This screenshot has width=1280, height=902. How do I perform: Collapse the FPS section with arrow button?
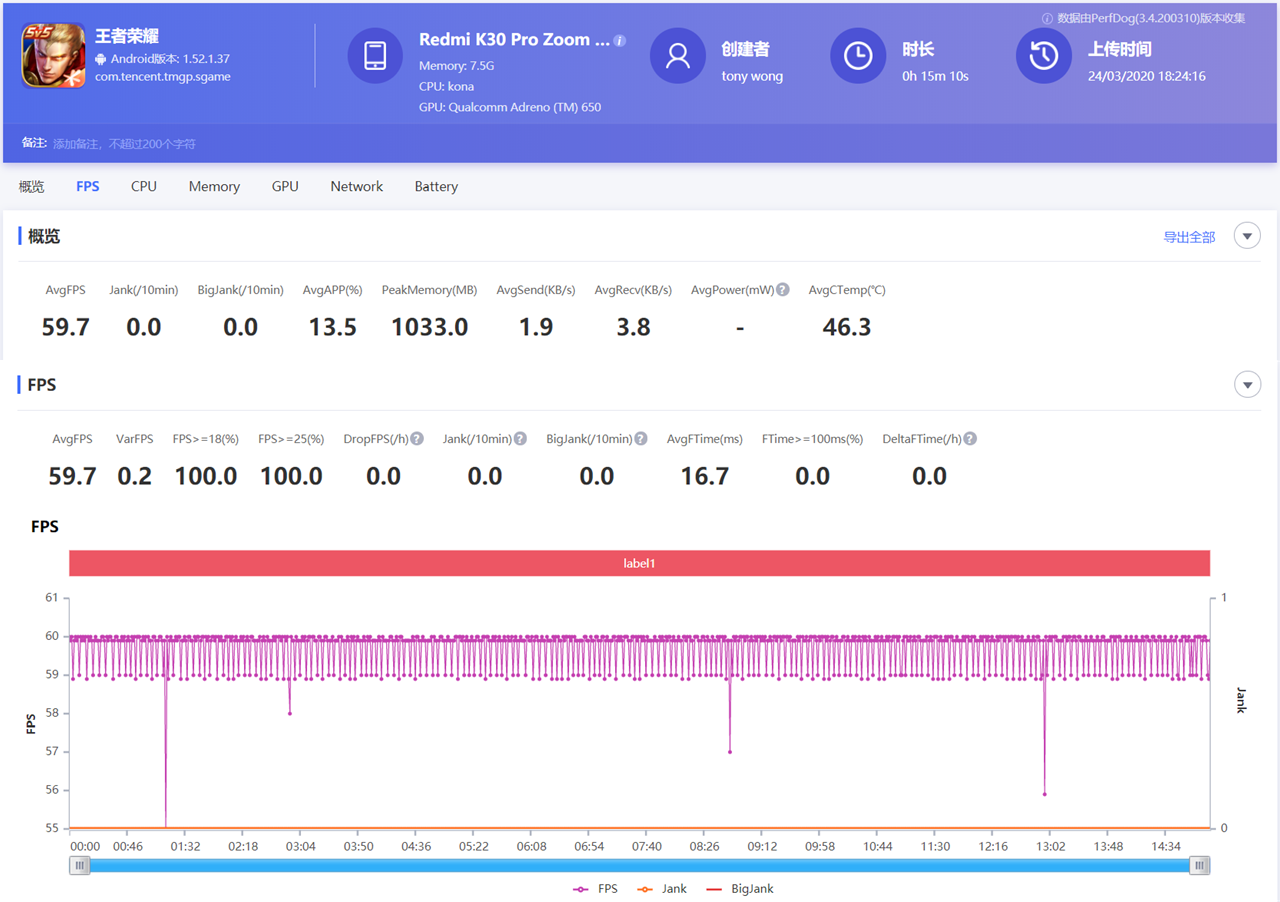click(1247, 384)
